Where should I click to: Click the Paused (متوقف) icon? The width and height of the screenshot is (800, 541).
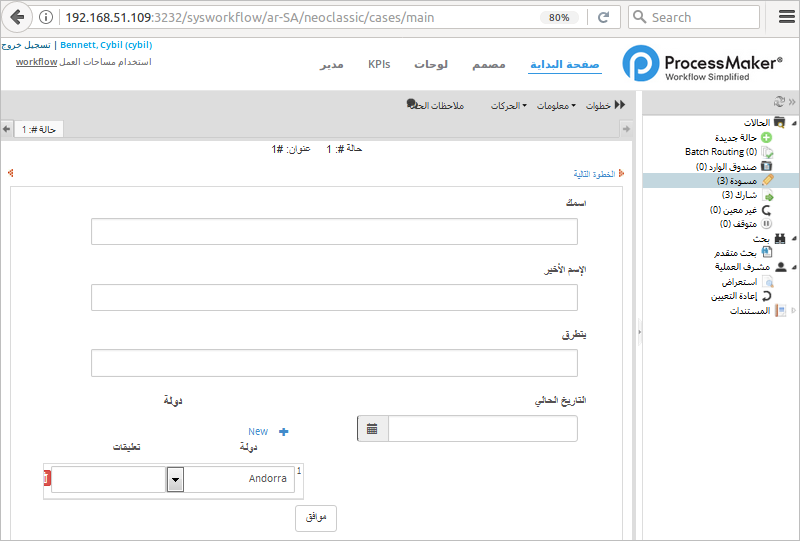pyautogui.click(x=767, y=224)
